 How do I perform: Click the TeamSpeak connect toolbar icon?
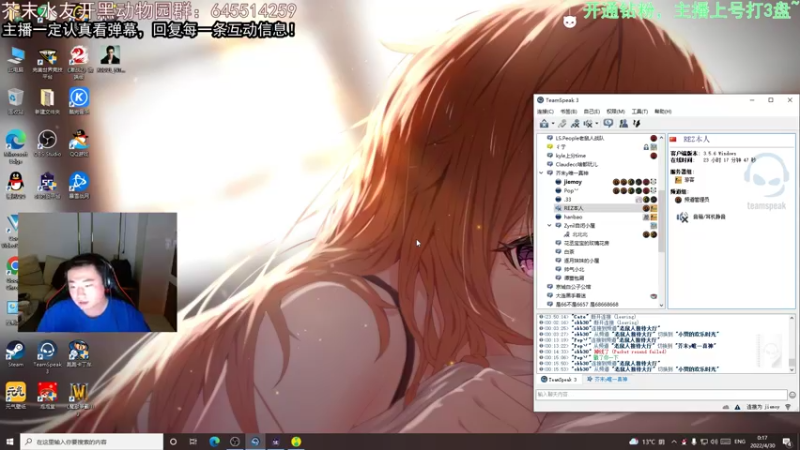(x=544, y=123)
